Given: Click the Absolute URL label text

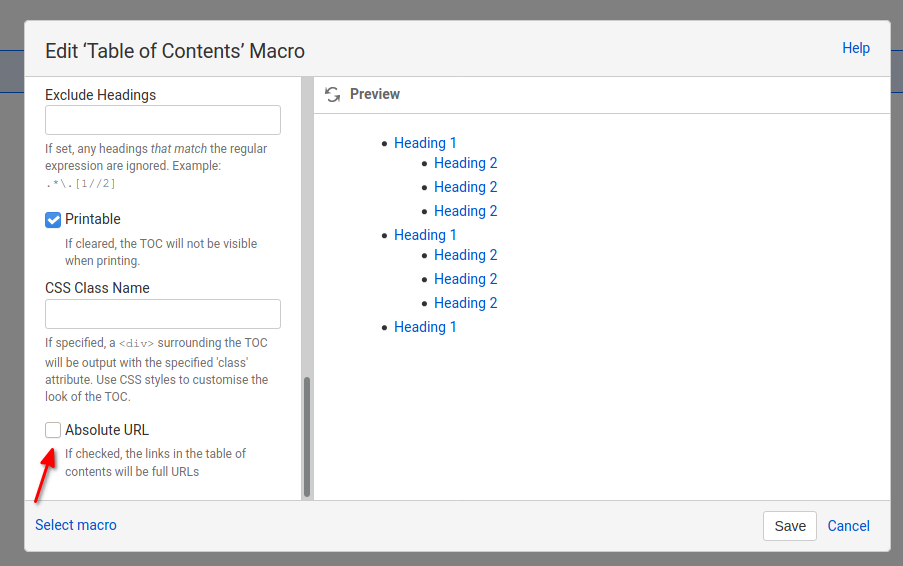Looking at the screenshot, I should [x=107, y=430].
